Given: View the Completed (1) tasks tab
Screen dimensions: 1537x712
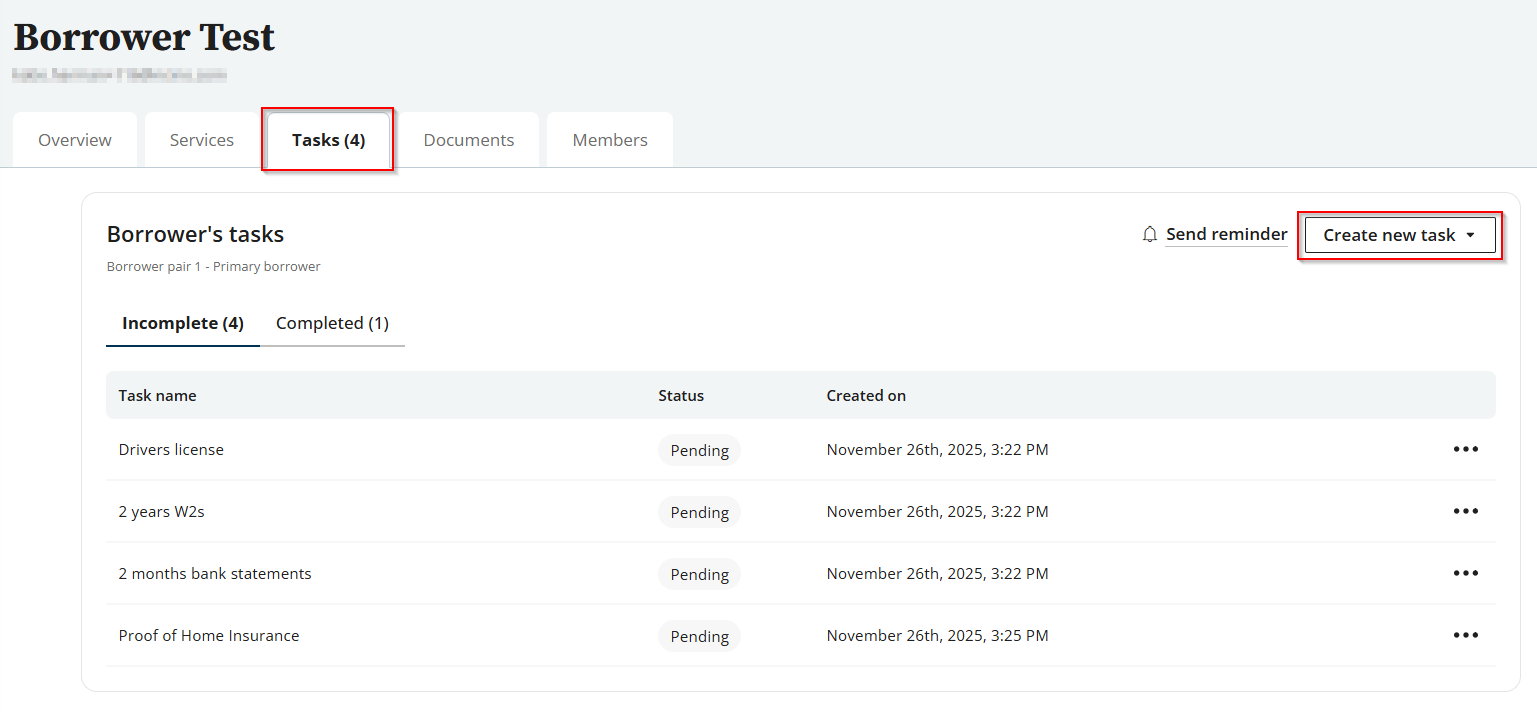Looking at the screenshot, I should 333,322.
